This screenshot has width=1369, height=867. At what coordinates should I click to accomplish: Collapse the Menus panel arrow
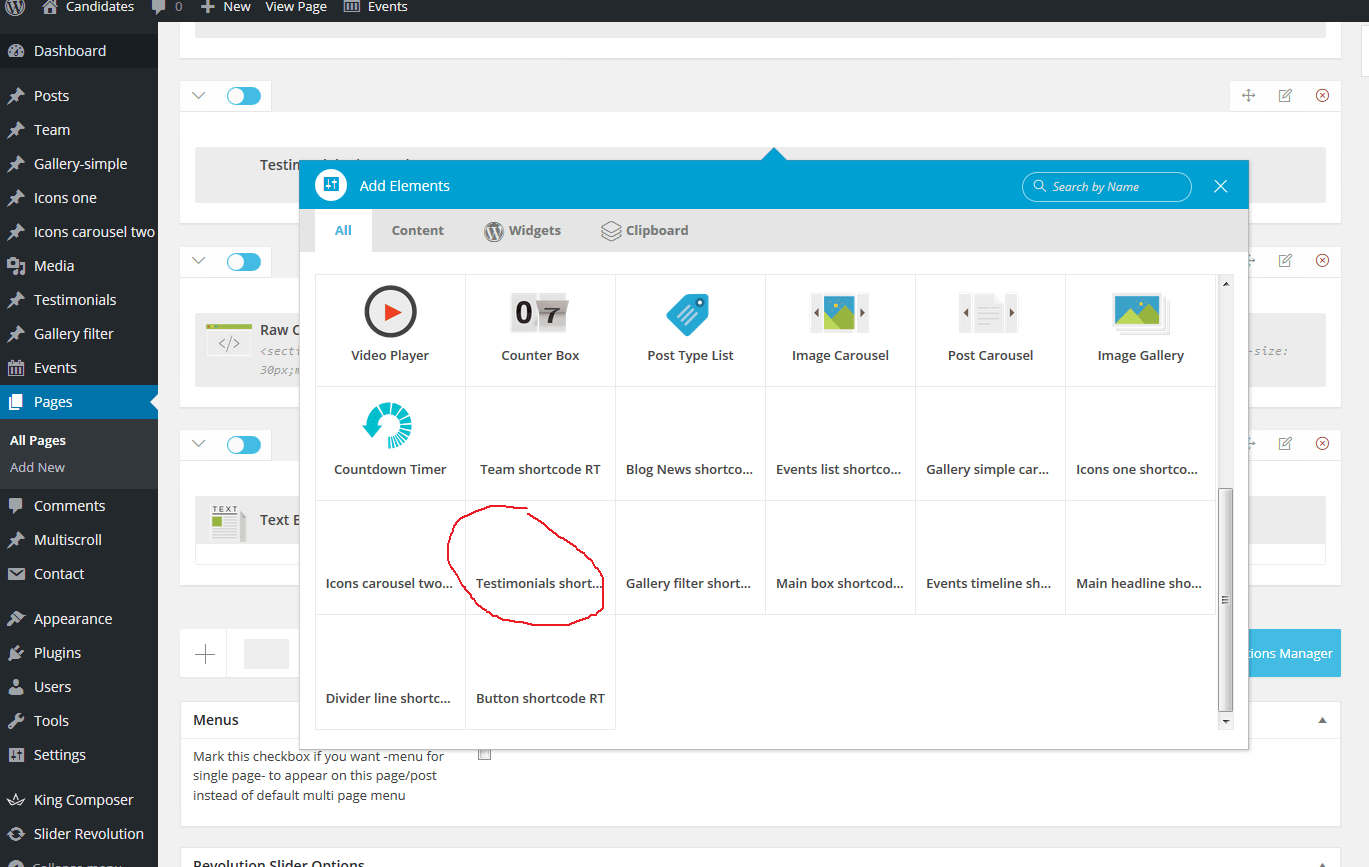click(1322, 720)
